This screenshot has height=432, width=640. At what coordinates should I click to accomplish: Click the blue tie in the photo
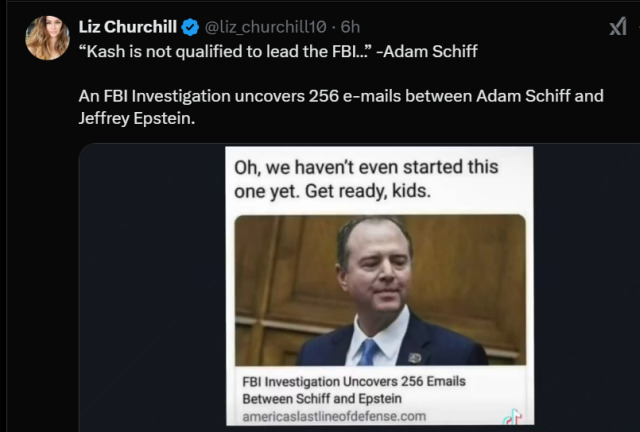tap(369, 351)
